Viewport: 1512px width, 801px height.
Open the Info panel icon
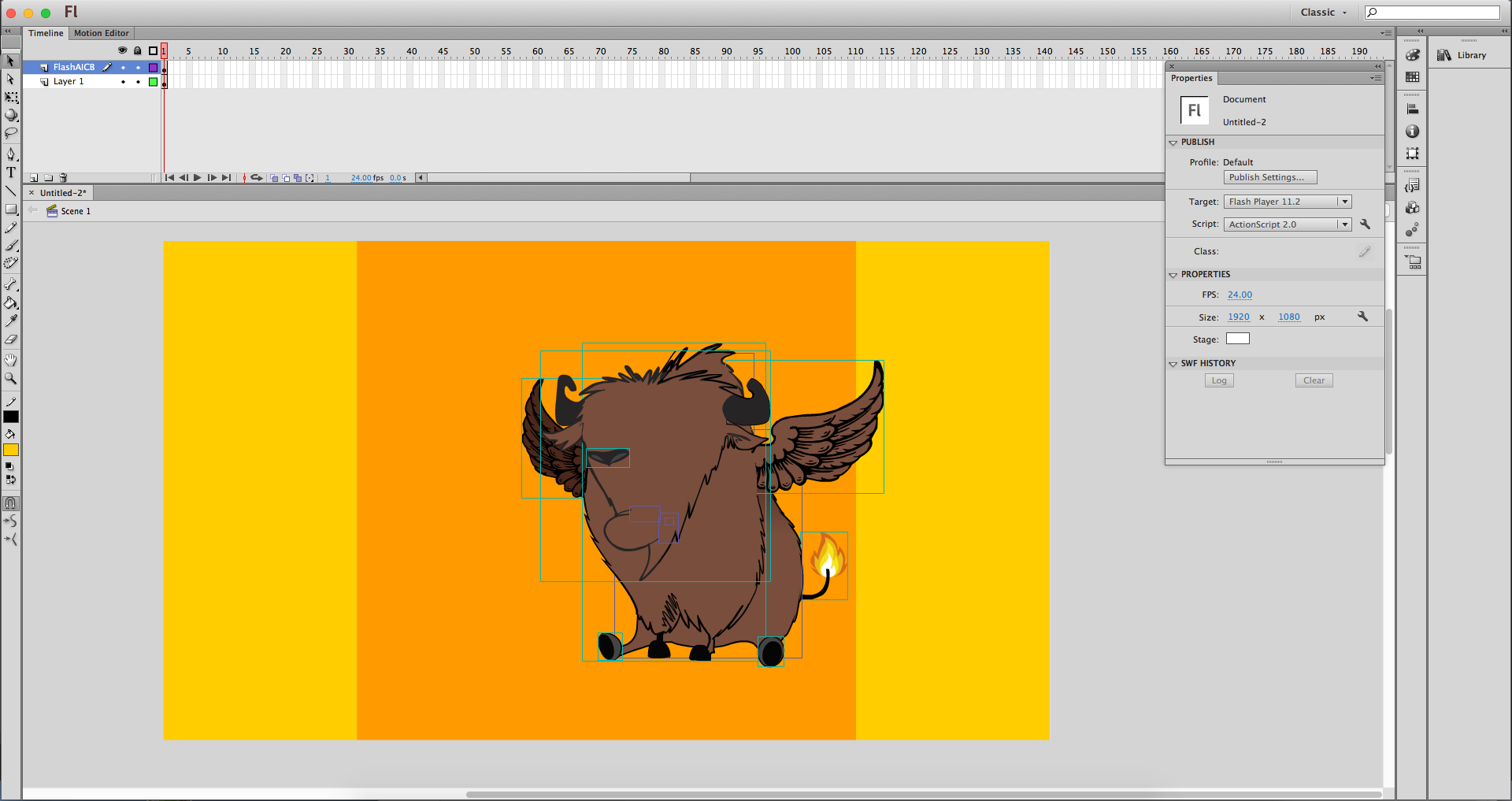coord(1413,132)
